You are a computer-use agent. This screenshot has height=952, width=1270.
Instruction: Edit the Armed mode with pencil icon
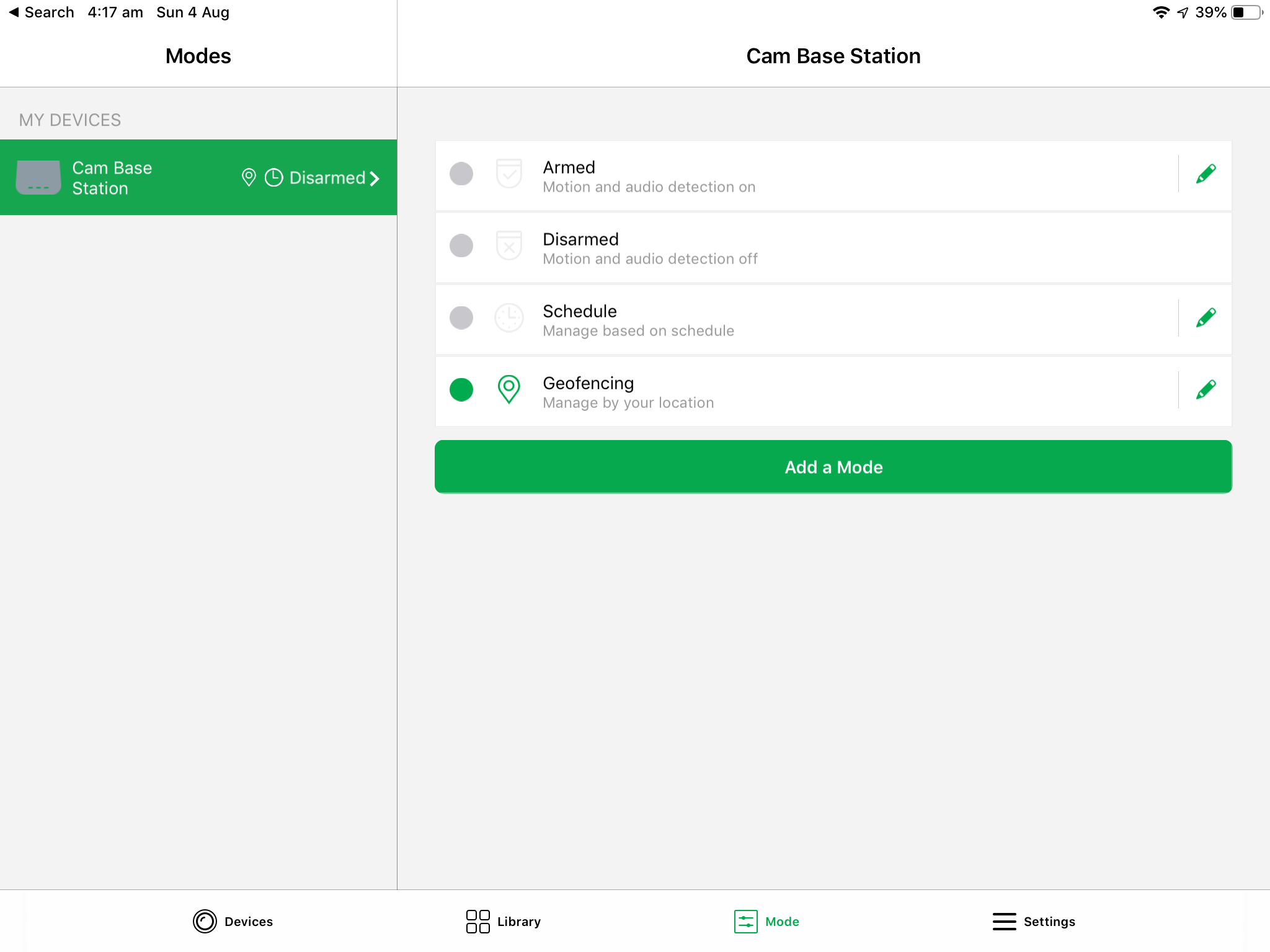point(1206,174)
